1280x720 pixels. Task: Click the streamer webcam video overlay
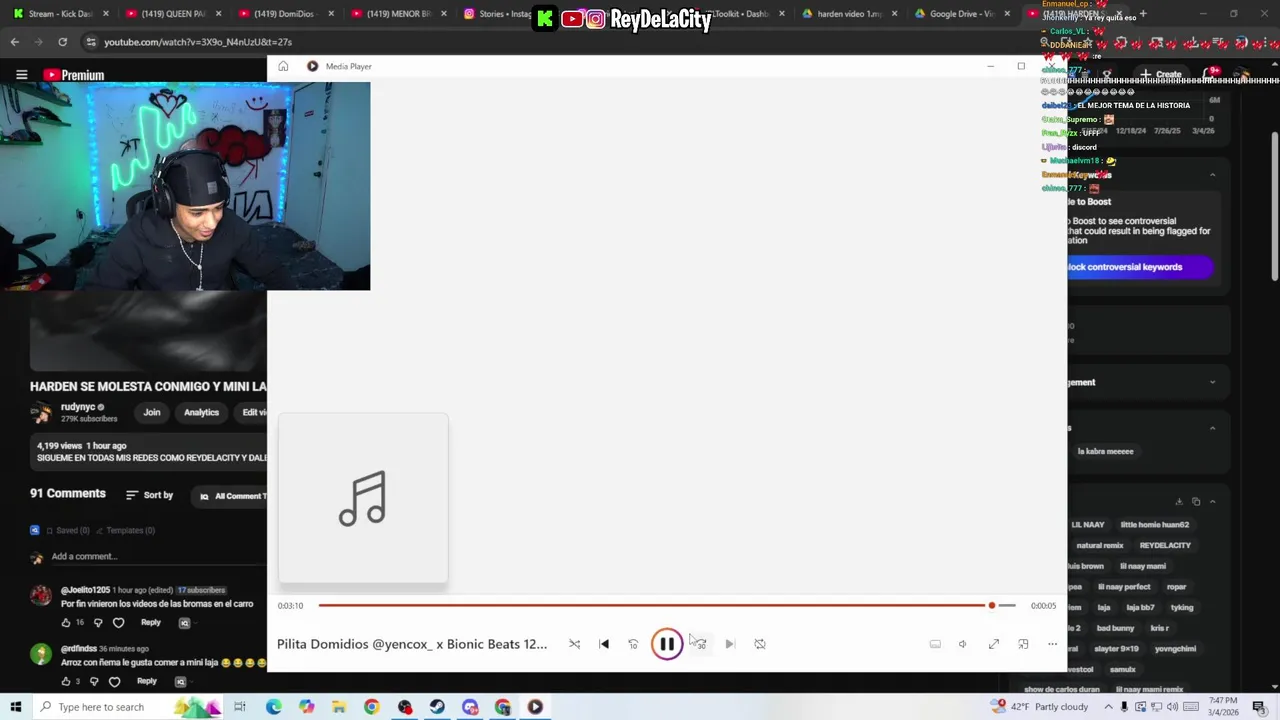(185, 186)
